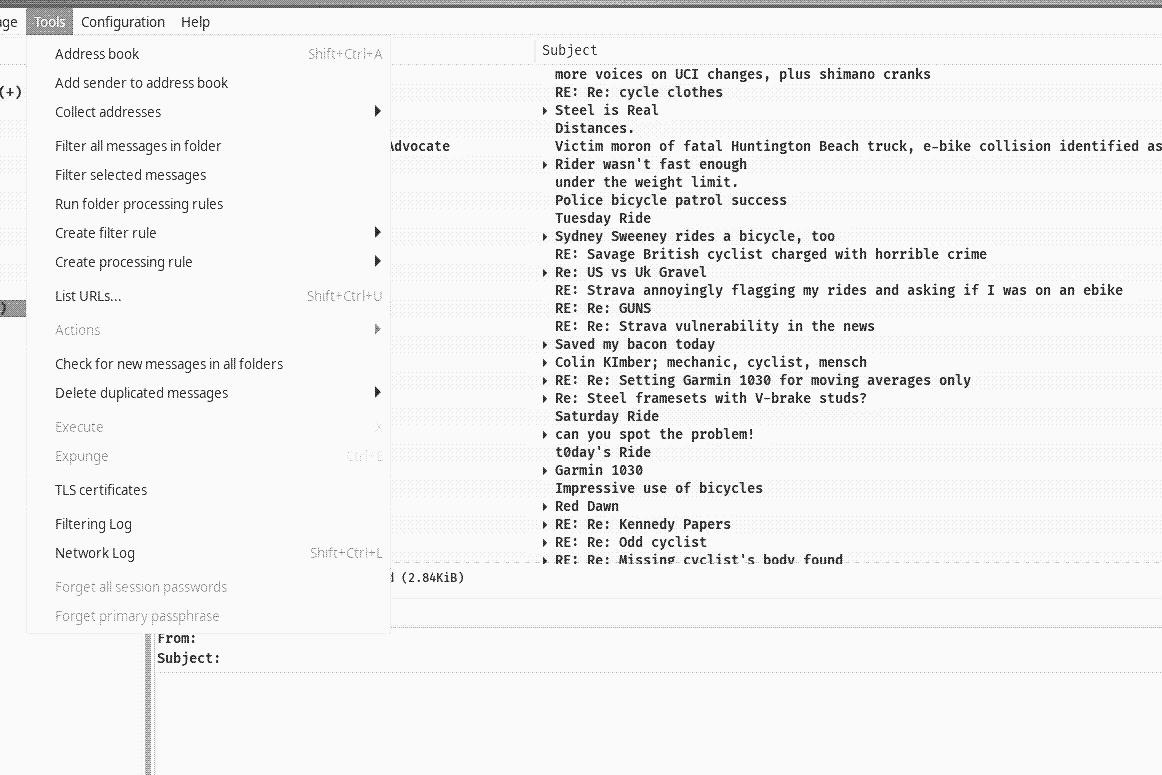
Task: Expand Create filter rule submenu arrow
Action: click(x=377, y=233)
